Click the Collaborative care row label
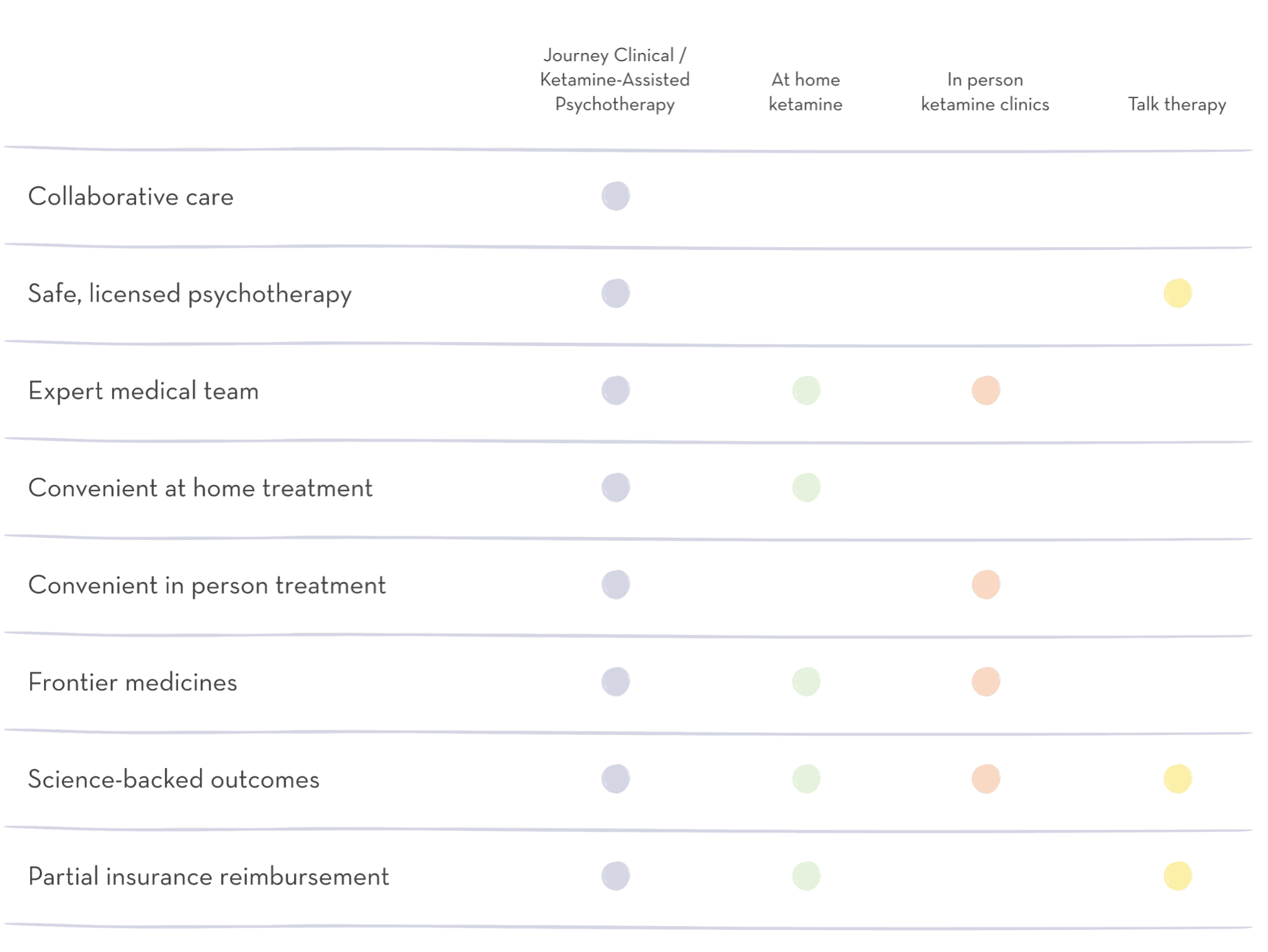Image resolution: width=1268 pixels, height=952 pixels. [131, 197]
